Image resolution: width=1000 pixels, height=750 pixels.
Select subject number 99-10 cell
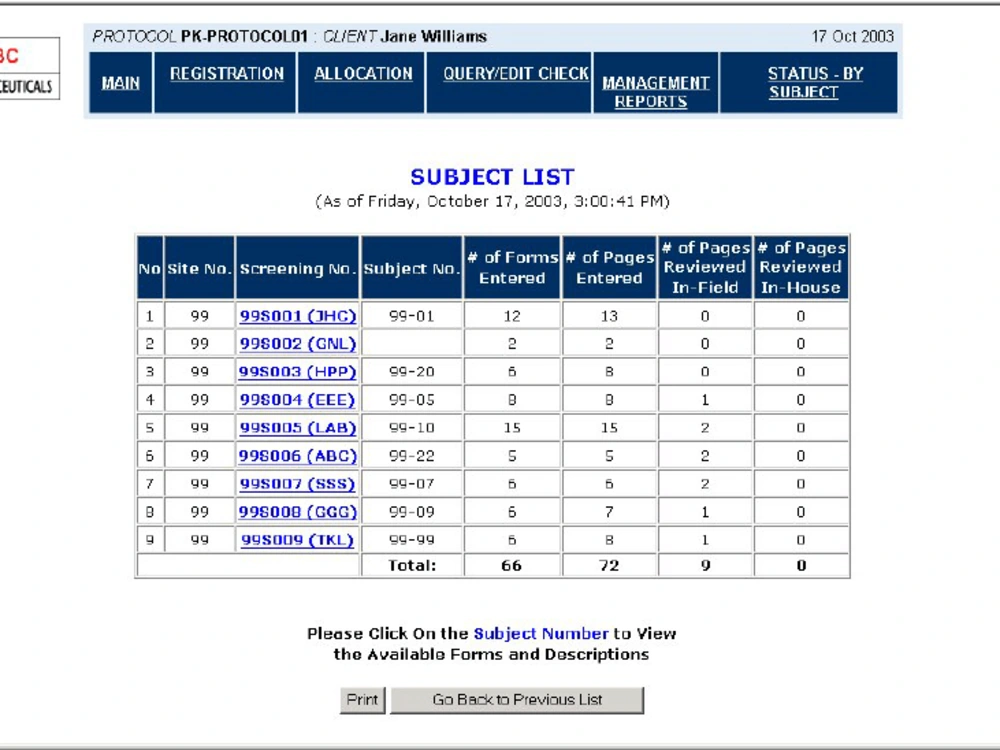pyautogui.click(x=412, y=428)
